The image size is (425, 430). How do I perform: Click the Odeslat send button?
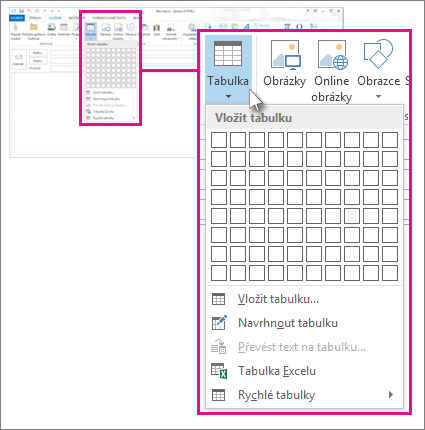pos(19,59)
